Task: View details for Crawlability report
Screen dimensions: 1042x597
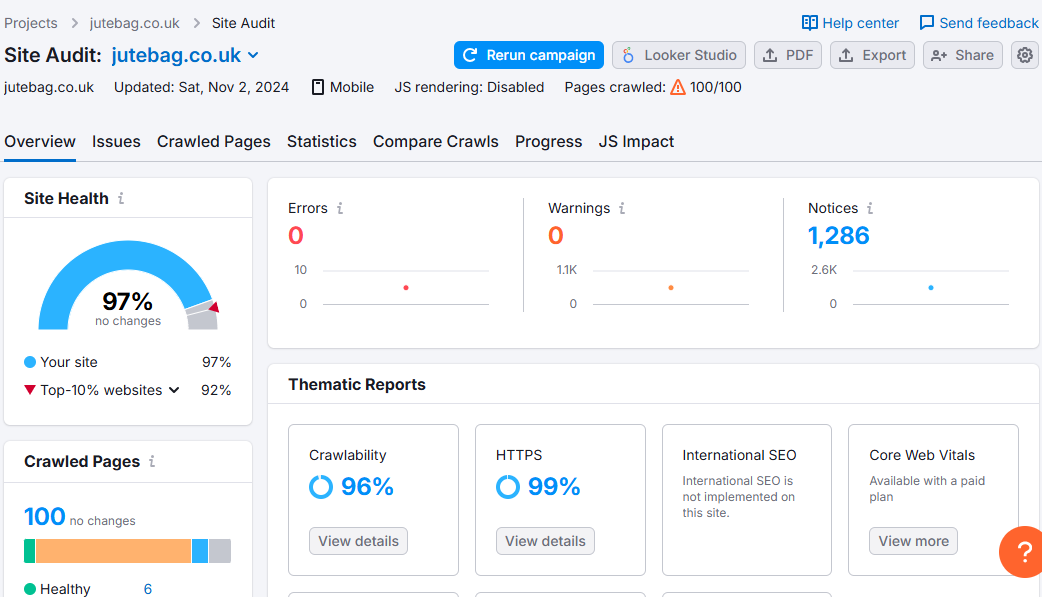Action: click(x=358, y=541)
